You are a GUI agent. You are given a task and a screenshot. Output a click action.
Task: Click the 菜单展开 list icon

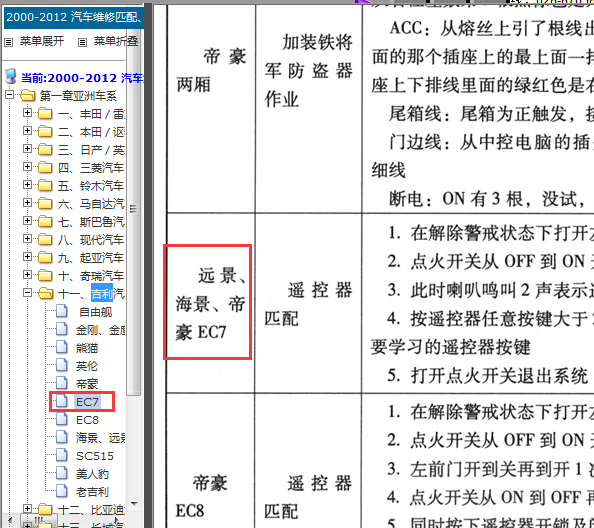[8, 42]
